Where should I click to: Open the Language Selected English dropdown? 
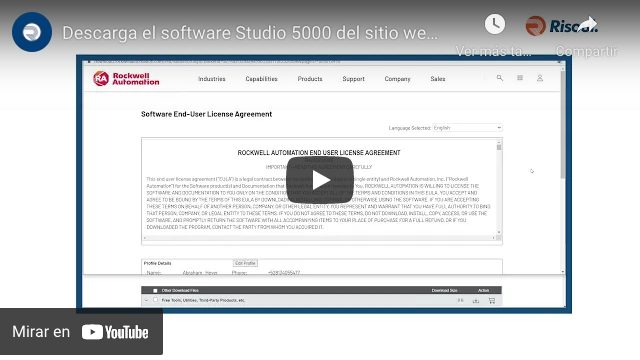click(x=467, y=128)
